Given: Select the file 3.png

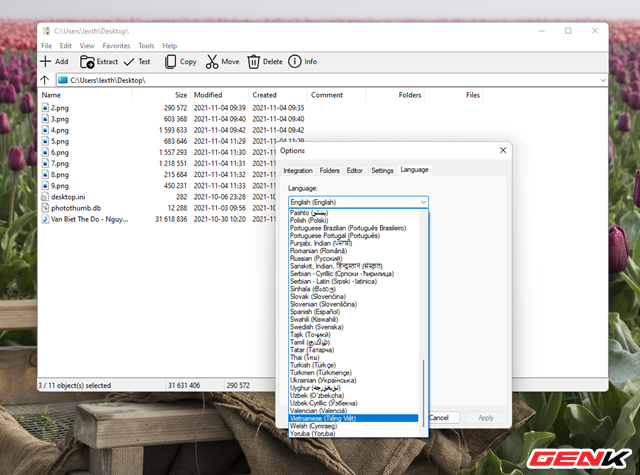Looking at the screenshot, I should click(x=60, y=119).
